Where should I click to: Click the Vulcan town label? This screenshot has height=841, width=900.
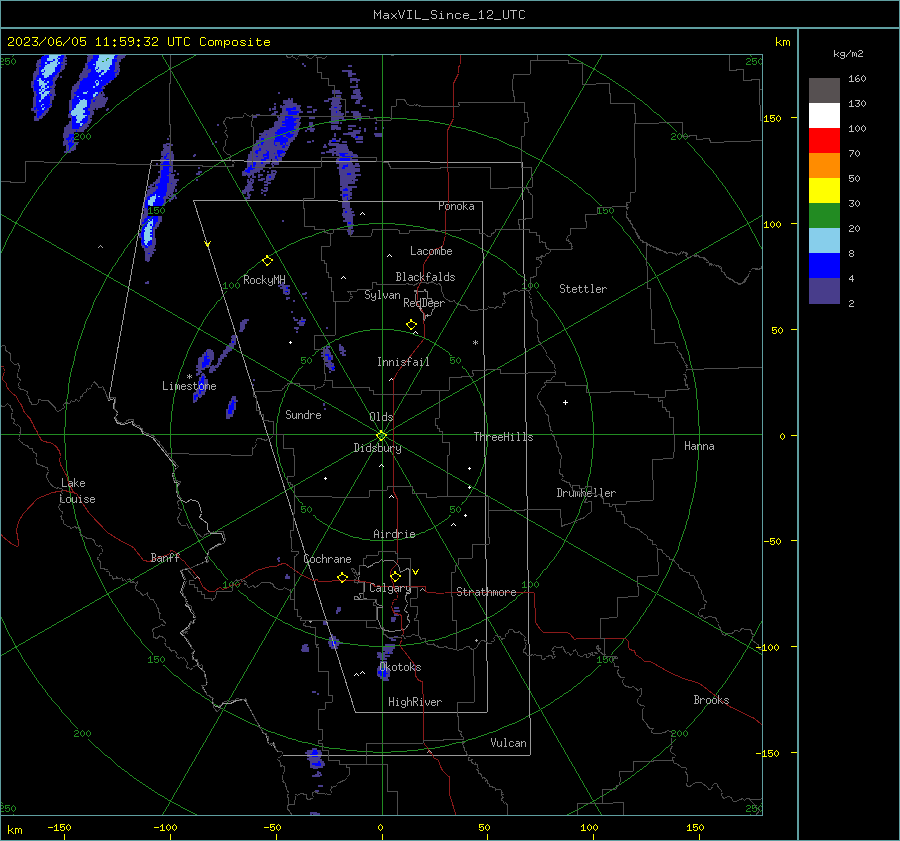509,743
